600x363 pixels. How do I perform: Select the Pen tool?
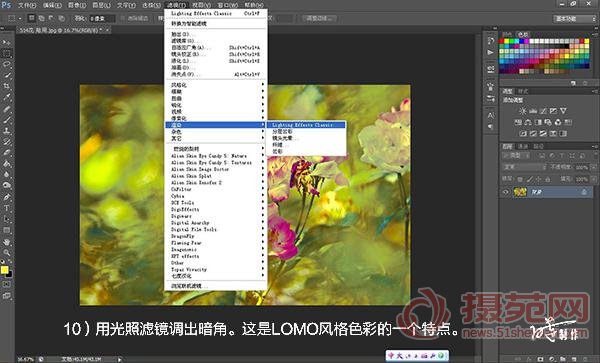[7, 197]
